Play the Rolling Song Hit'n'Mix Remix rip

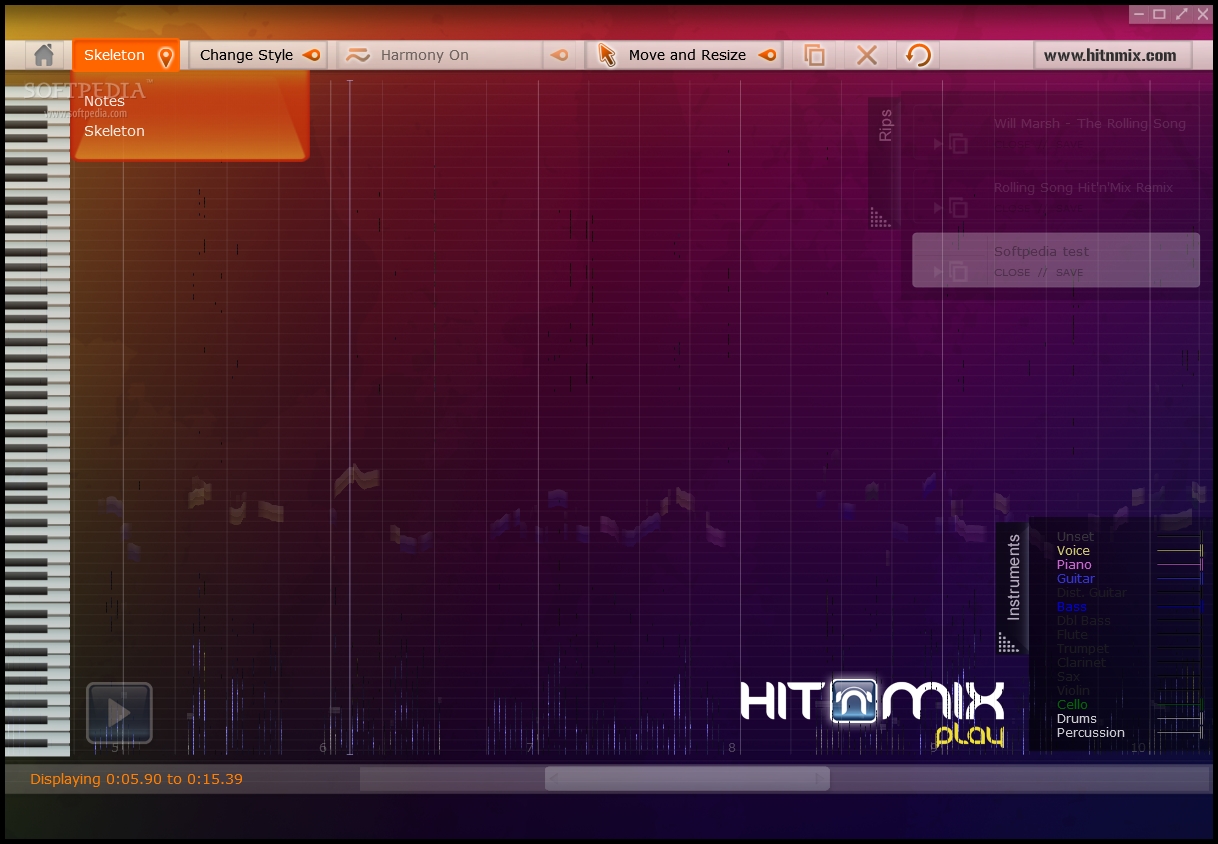point(937,208)
